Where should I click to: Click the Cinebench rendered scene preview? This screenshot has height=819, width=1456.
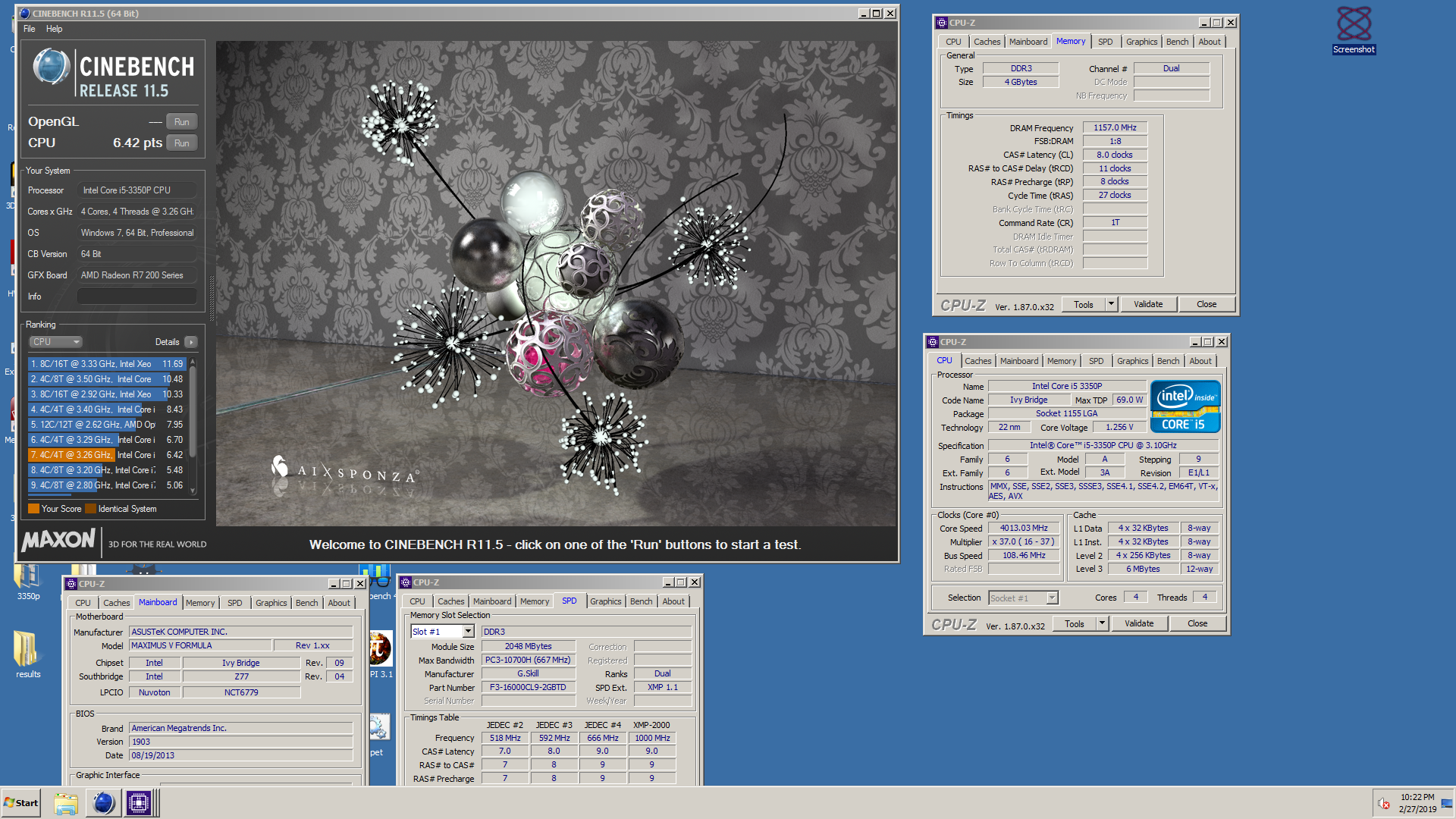(556, 284)
